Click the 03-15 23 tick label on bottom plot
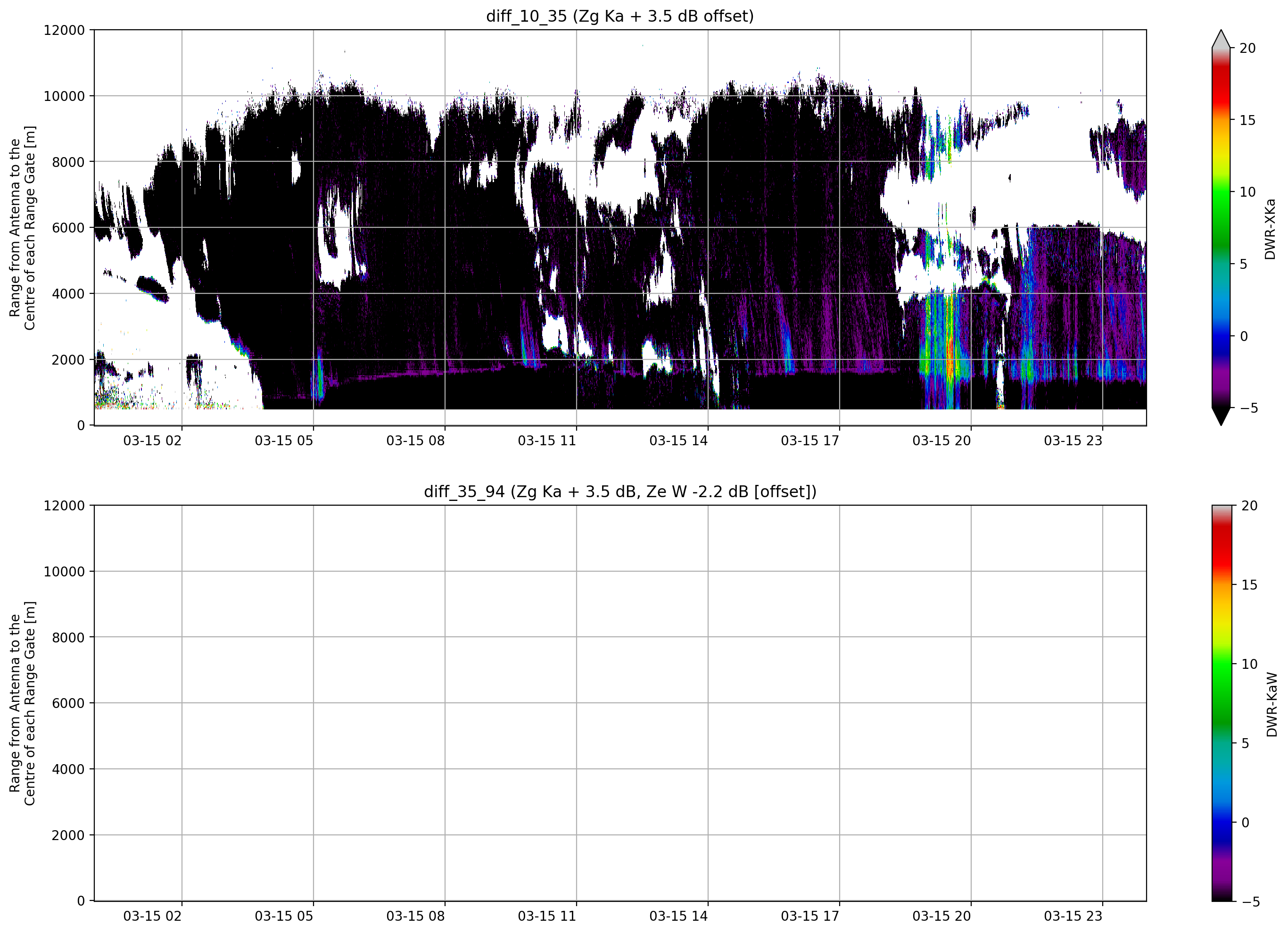 click(x=1073, y=916)
